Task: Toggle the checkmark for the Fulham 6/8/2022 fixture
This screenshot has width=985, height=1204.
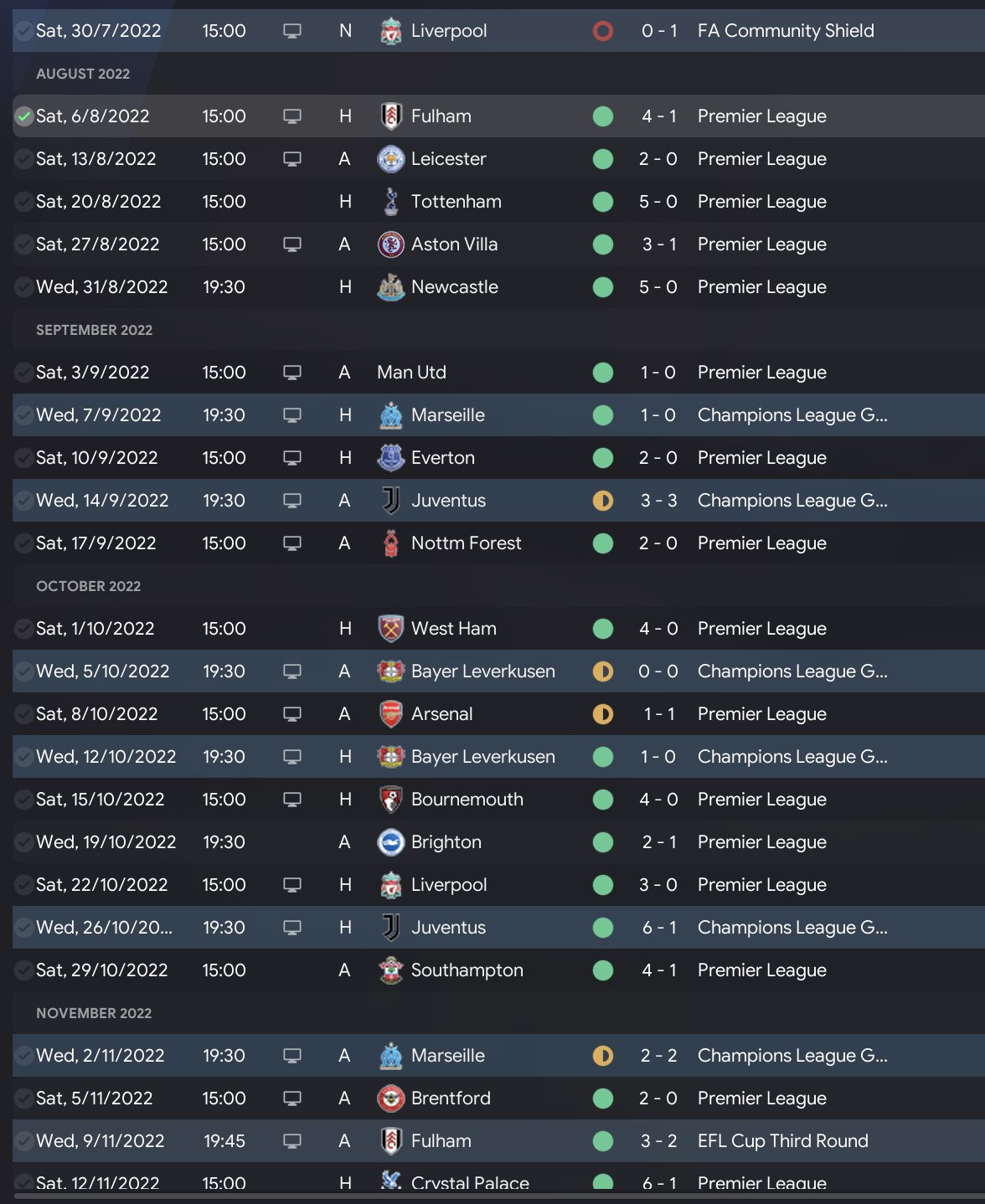Action: [24, 116]
